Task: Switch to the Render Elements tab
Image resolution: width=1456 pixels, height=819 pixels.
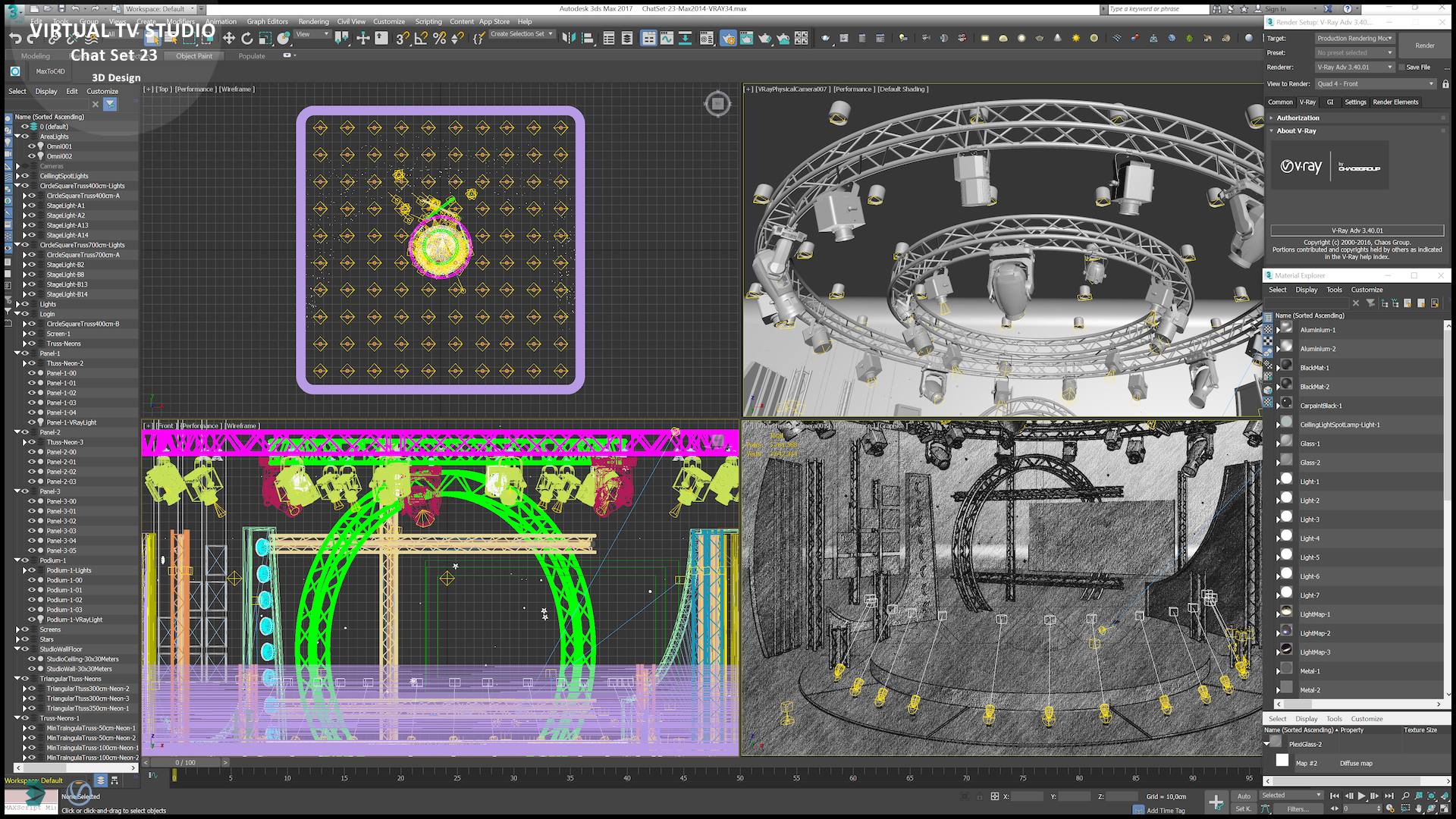Action: (x=1395, y=102)
